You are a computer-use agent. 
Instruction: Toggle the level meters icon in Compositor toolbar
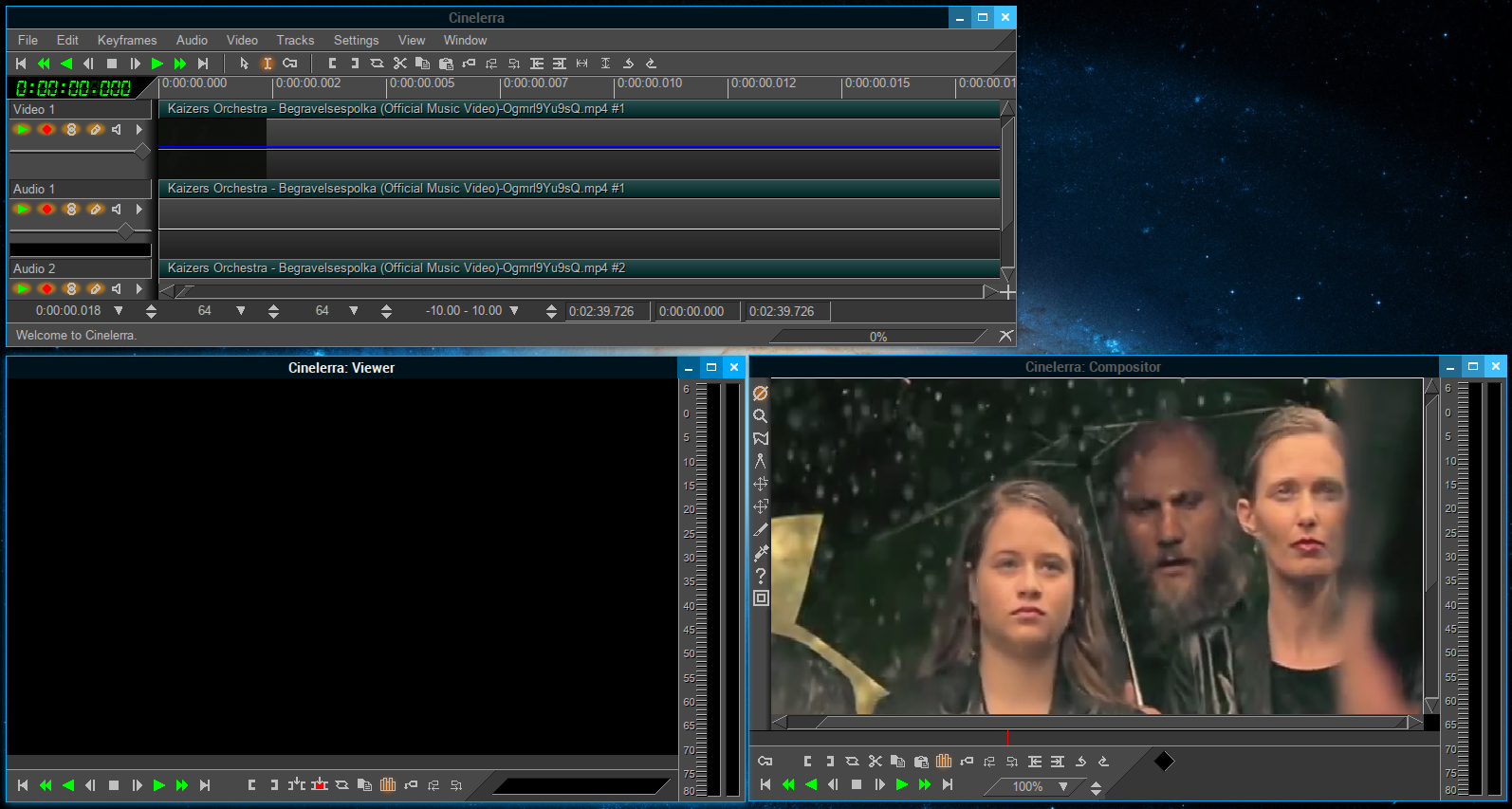[x=944, y=761]
